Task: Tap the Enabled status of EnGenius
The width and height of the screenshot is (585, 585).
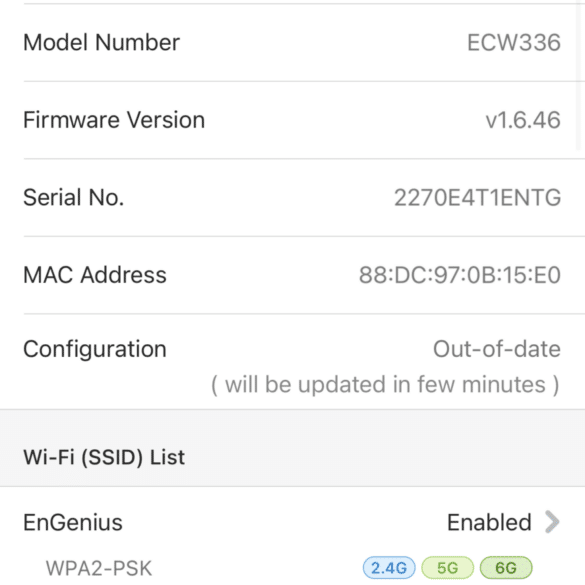Action: pyautogui.click(x=489, y=522)
